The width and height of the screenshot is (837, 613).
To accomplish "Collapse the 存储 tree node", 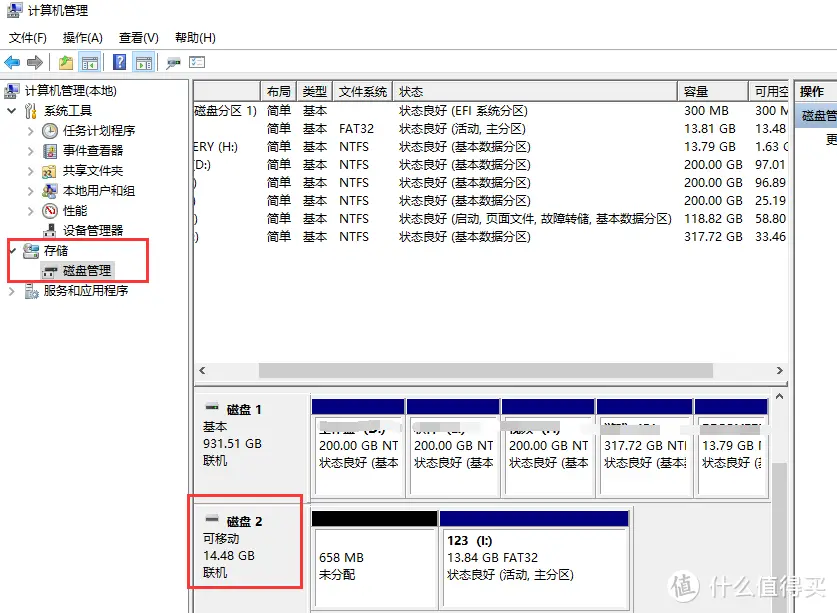I will click(x=12, y=251).
